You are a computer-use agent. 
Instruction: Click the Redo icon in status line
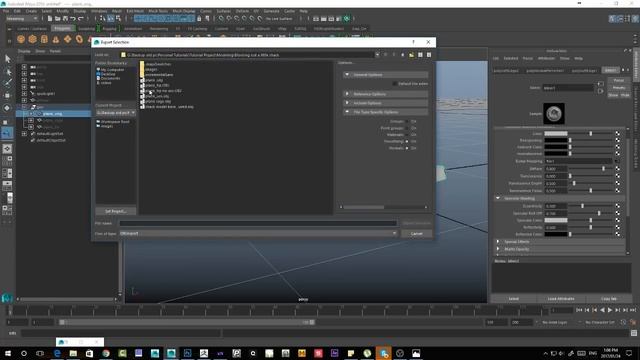click(x=80, y=18)
